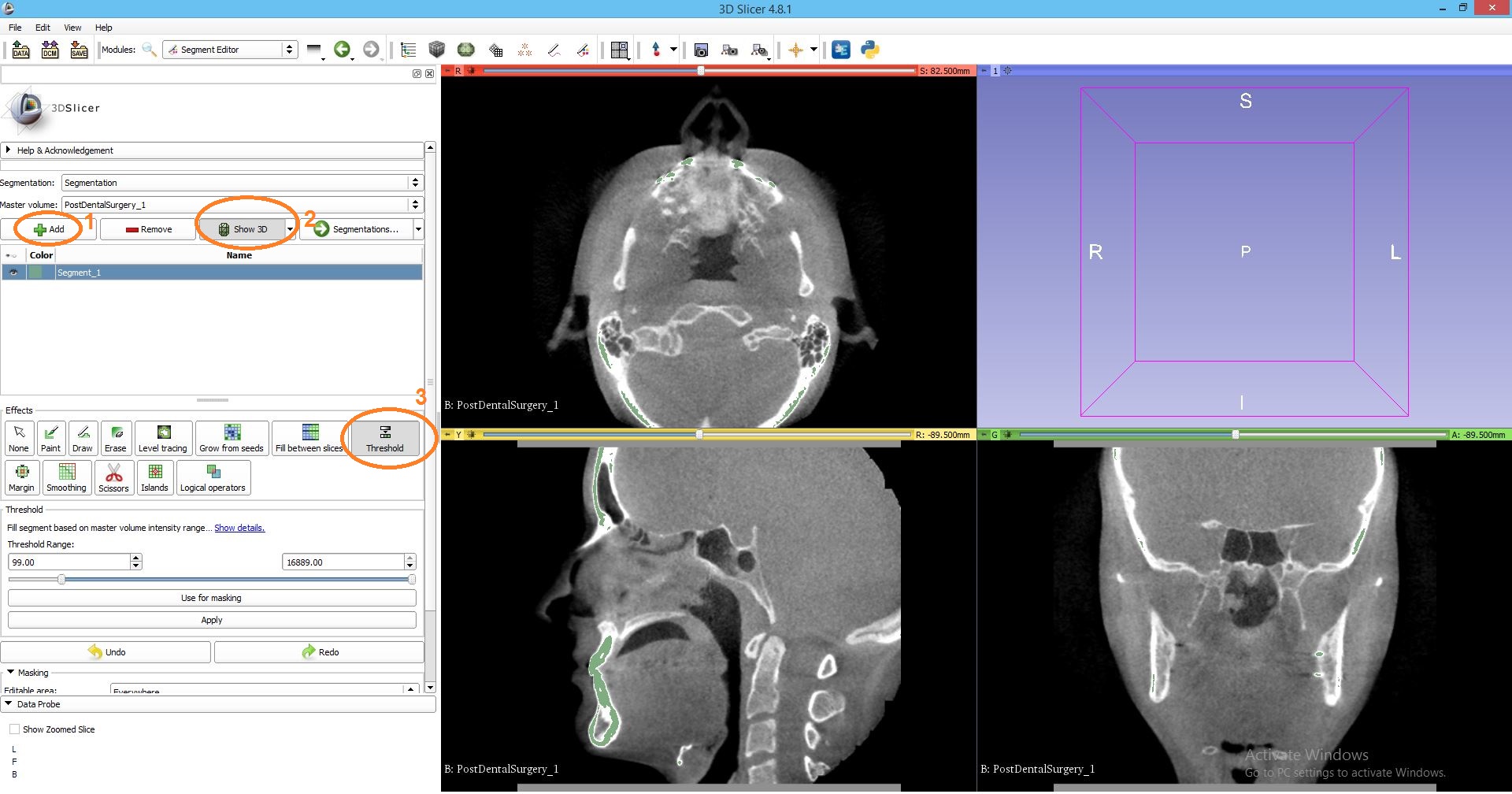Collapse the Masking section
Image resolution: width=1512 pixels, height=794 pixels.
(10, 673)
